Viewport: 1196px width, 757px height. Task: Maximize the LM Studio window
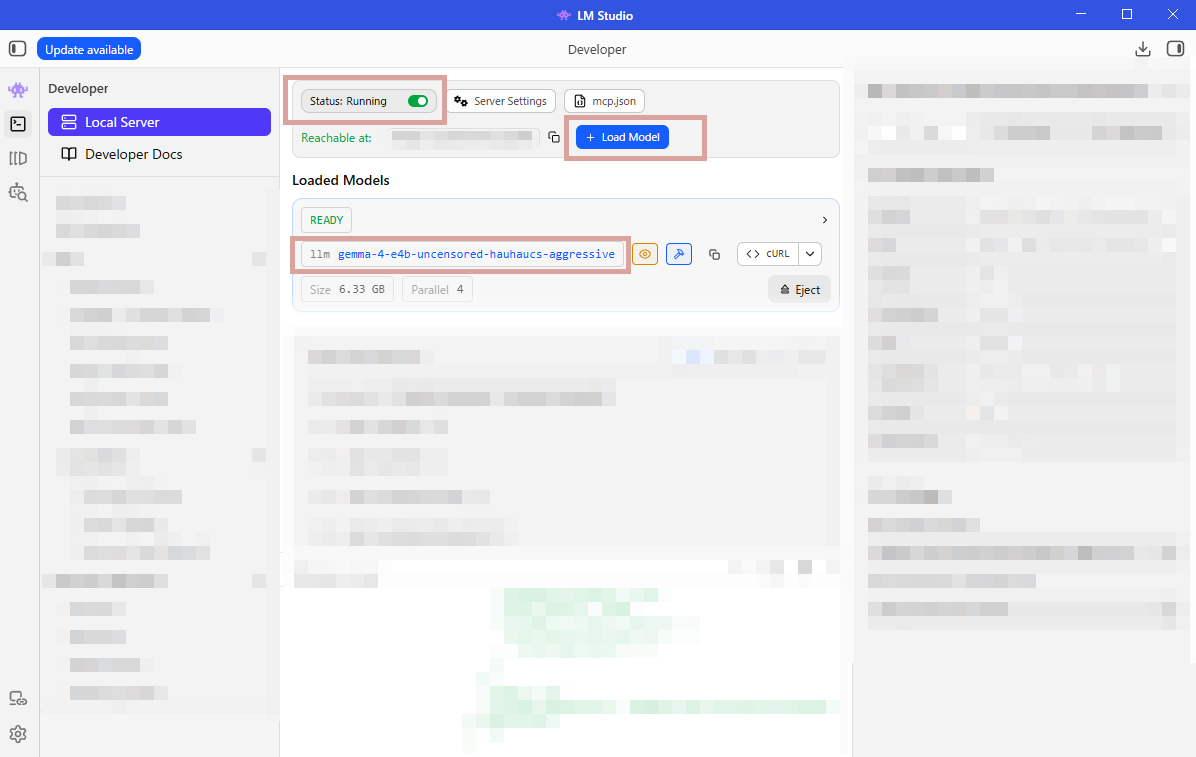pyautogui.click(x=1127, y=14)
